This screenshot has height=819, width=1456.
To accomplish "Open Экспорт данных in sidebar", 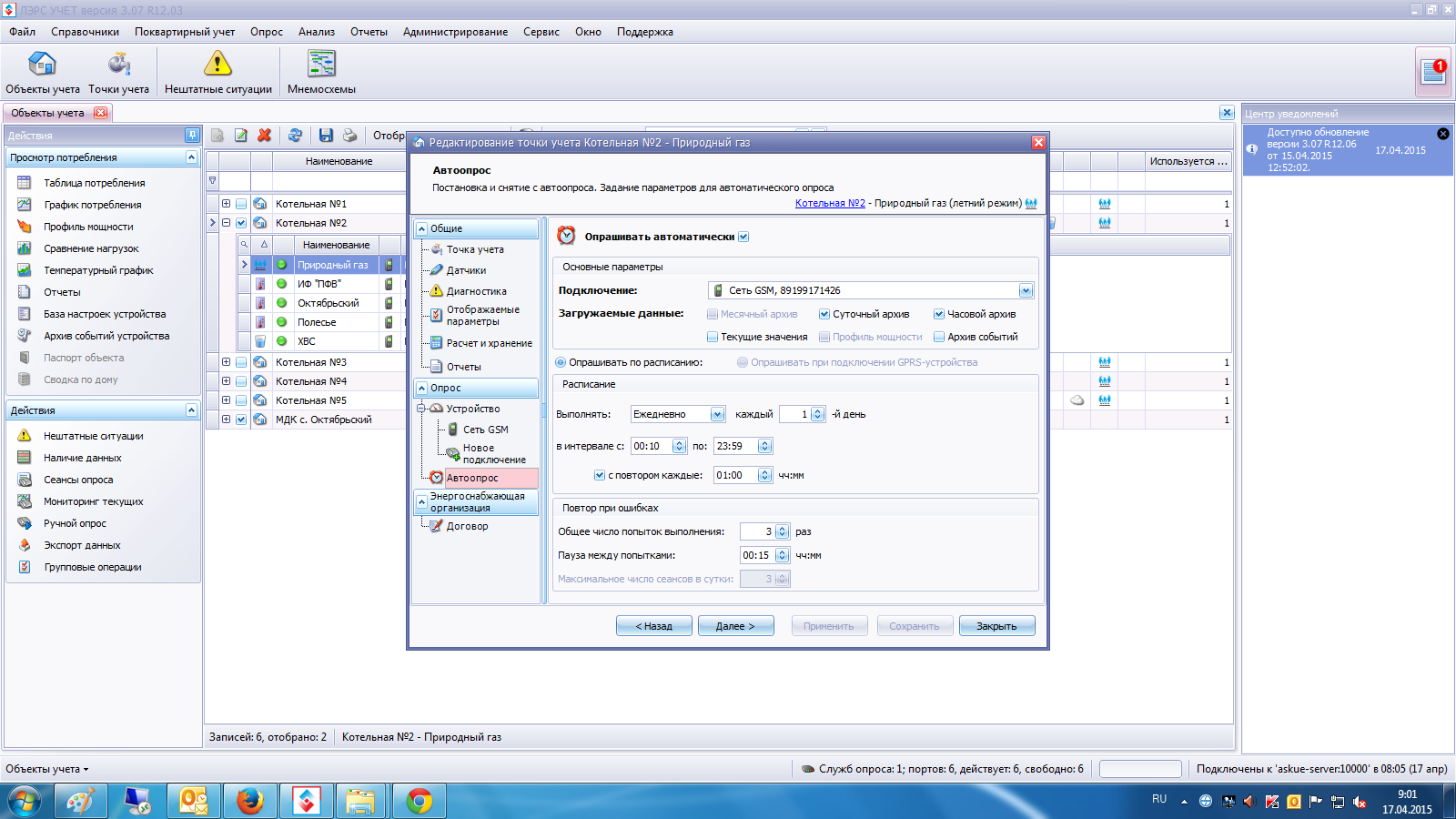I will click(82, 545).
